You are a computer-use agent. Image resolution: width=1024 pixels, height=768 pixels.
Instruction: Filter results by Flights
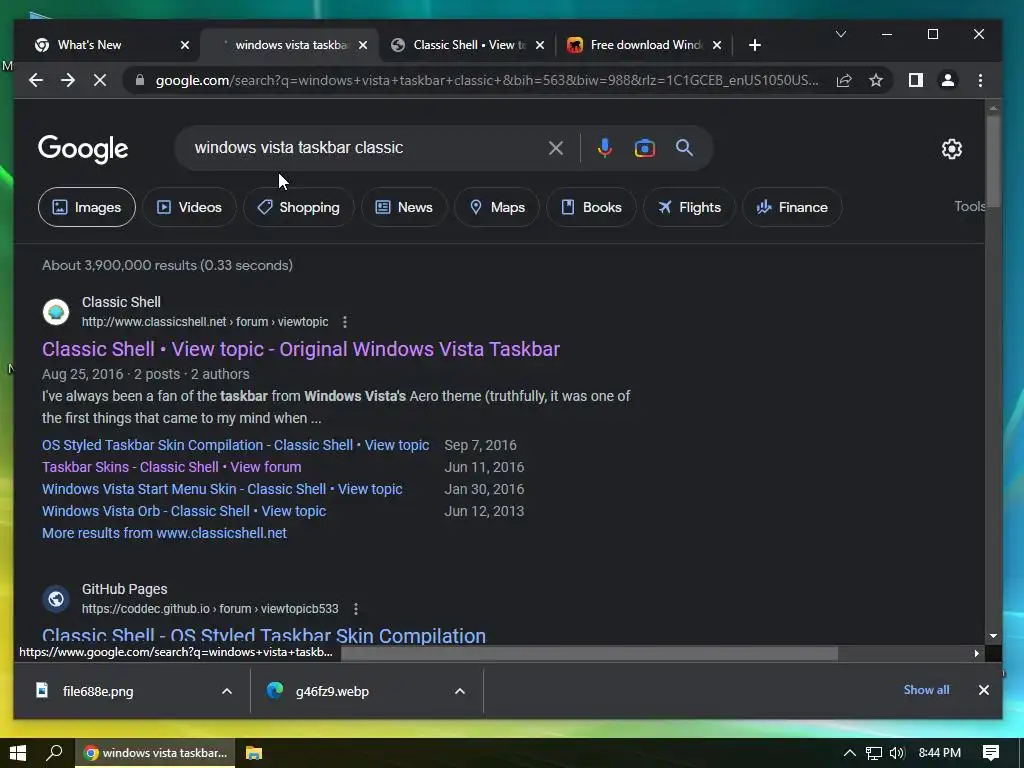[689, 207]
